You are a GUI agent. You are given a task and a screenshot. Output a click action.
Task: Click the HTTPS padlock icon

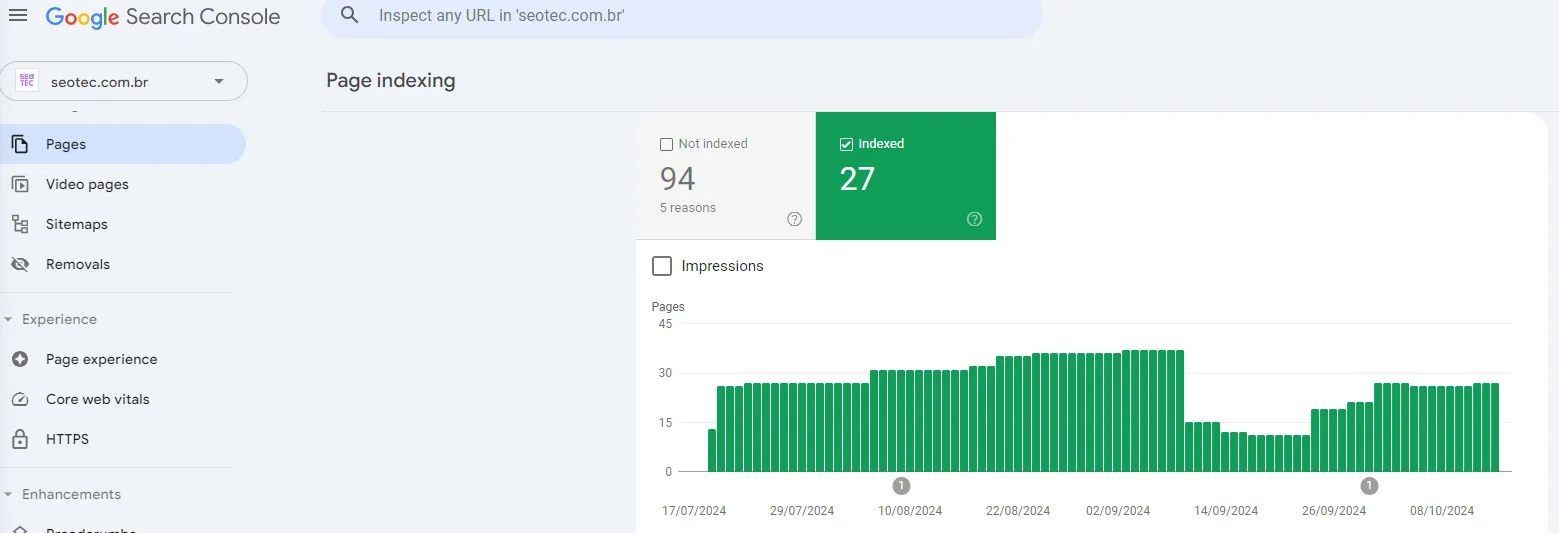(20, 439)
